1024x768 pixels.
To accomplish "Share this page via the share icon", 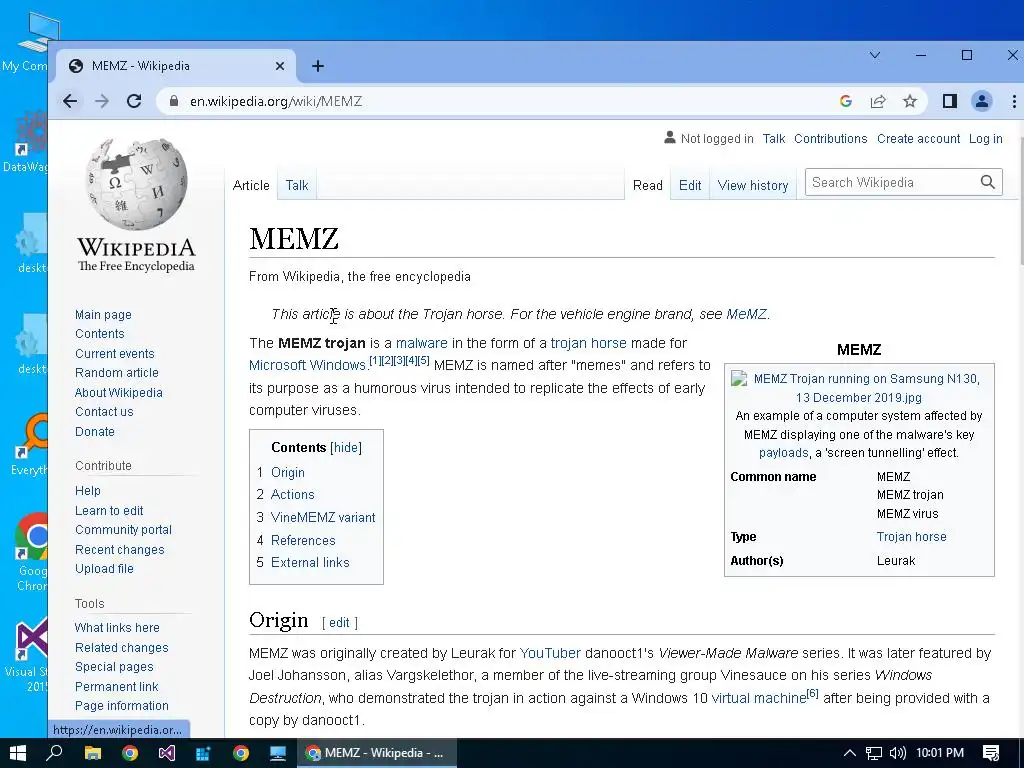I will point(878,101).
